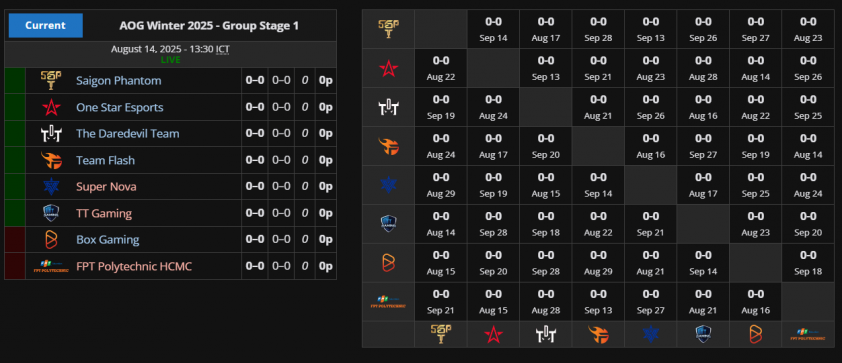Click the ICT timezone abbreviation
Screen dimensions: 842x363
(223, 49)
